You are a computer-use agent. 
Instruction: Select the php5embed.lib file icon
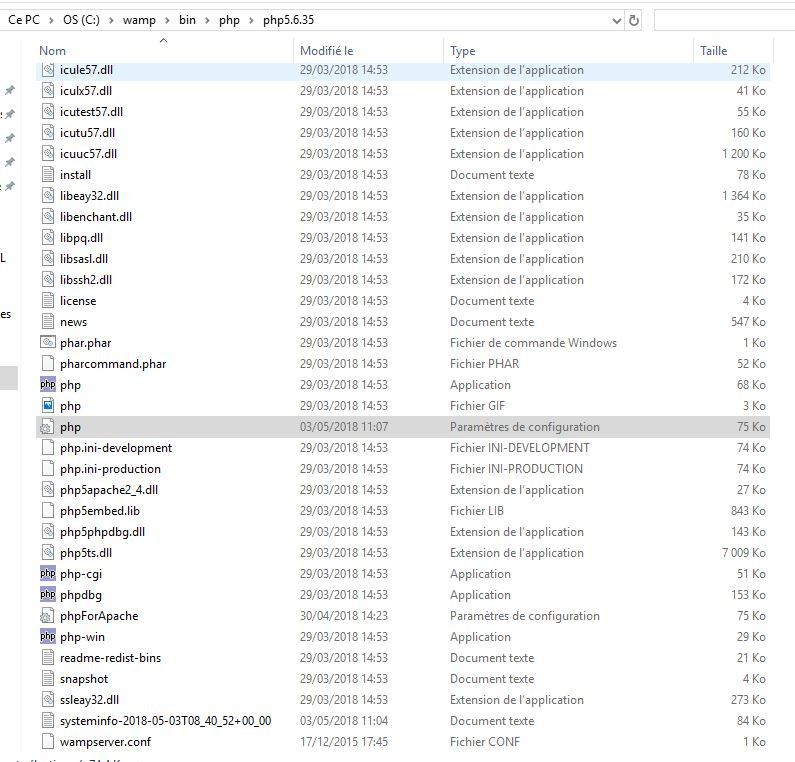point(48,511)
